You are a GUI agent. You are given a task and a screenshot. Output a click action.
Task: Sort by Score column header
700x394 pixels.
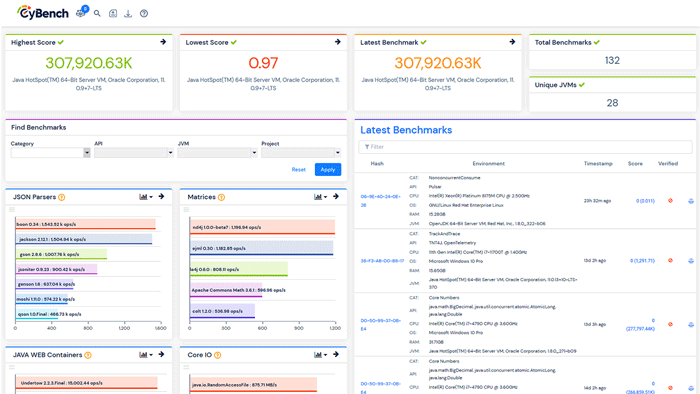click(x=635, y=164)
